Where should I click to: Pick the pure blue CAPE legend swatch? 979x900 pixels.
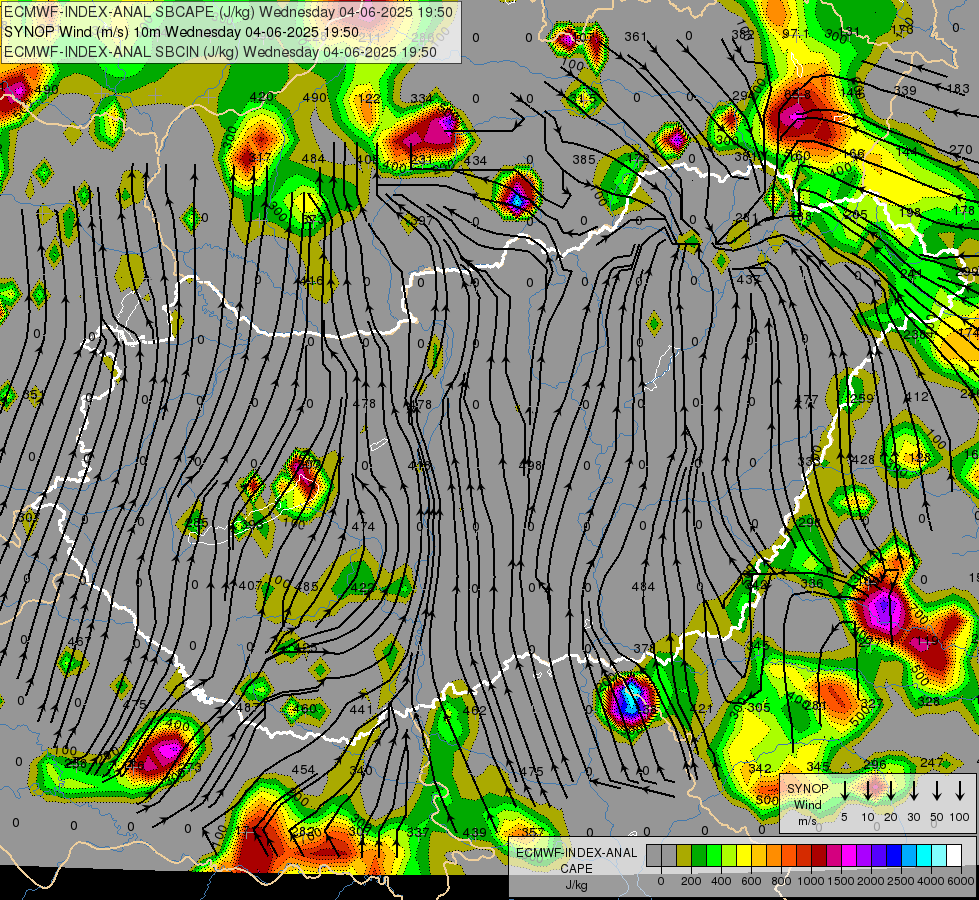(893, 856)
